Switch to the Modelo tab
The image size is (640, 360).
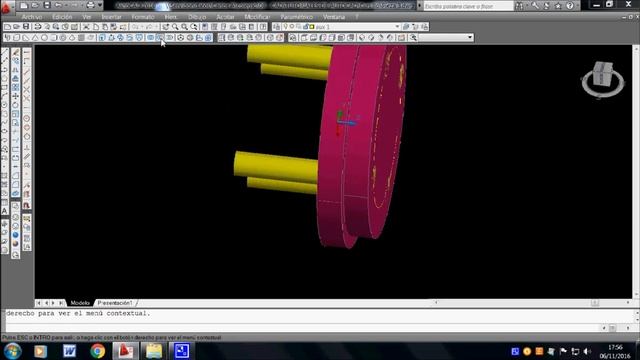click(x=80, y=303)
